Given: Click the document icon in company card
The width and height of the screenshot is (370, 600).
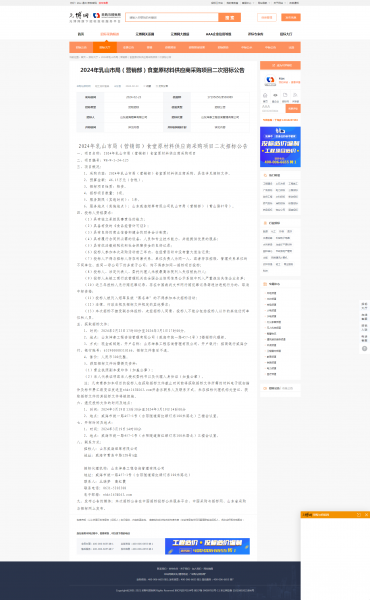Looking at the screenshot, I should [285, 95].
